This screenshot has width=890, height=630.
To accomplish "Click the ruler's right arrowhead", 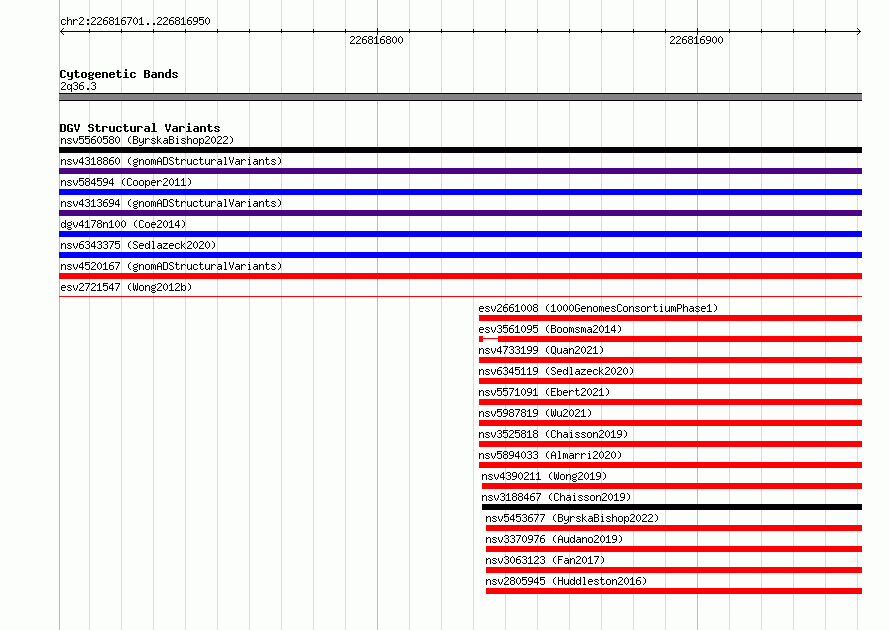I will click(x=859, y=32).
